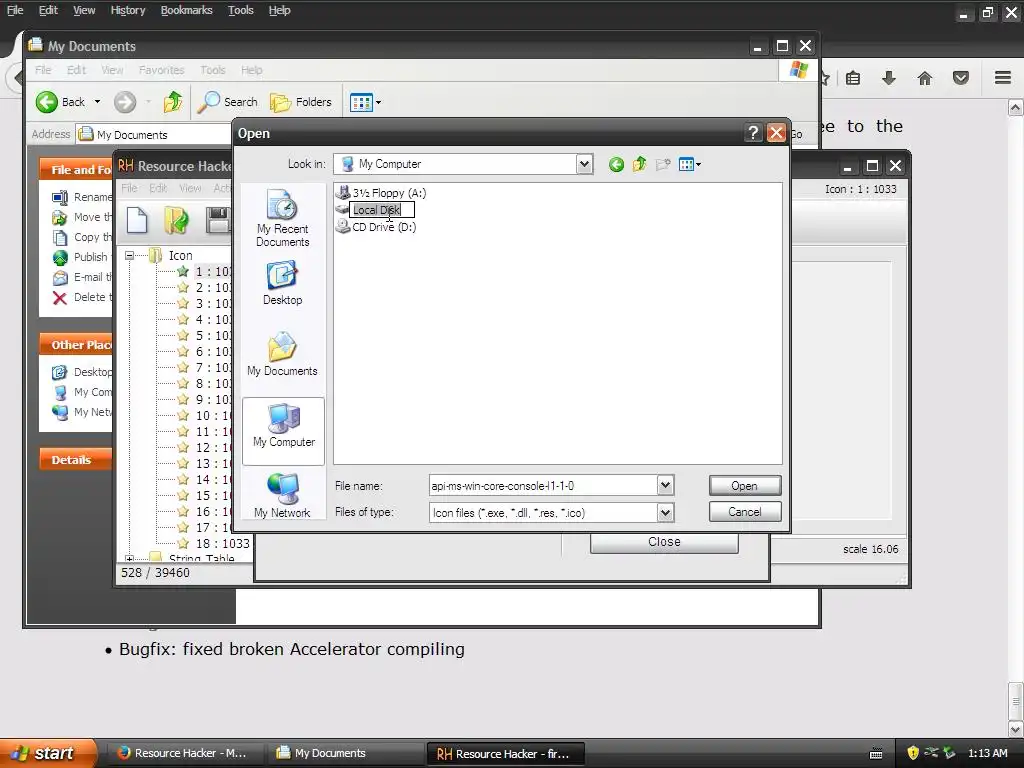Click Firefox bookmarks list icon

pos(852,78)
